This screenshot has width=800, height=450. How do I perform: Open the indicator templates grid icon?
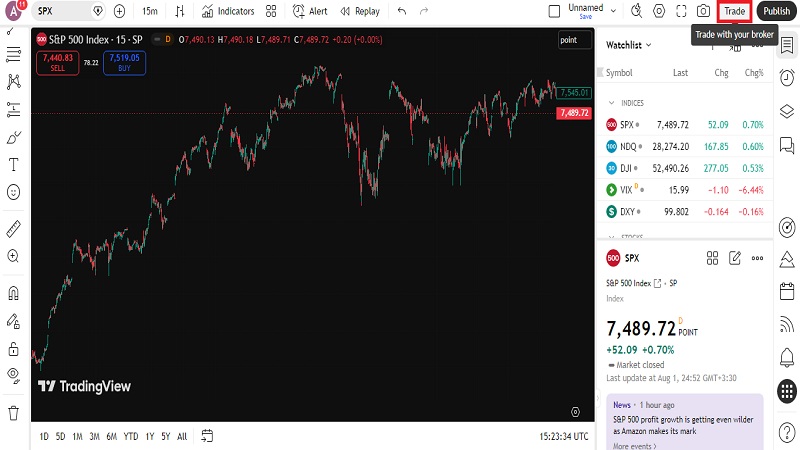[x=271, y=11]
